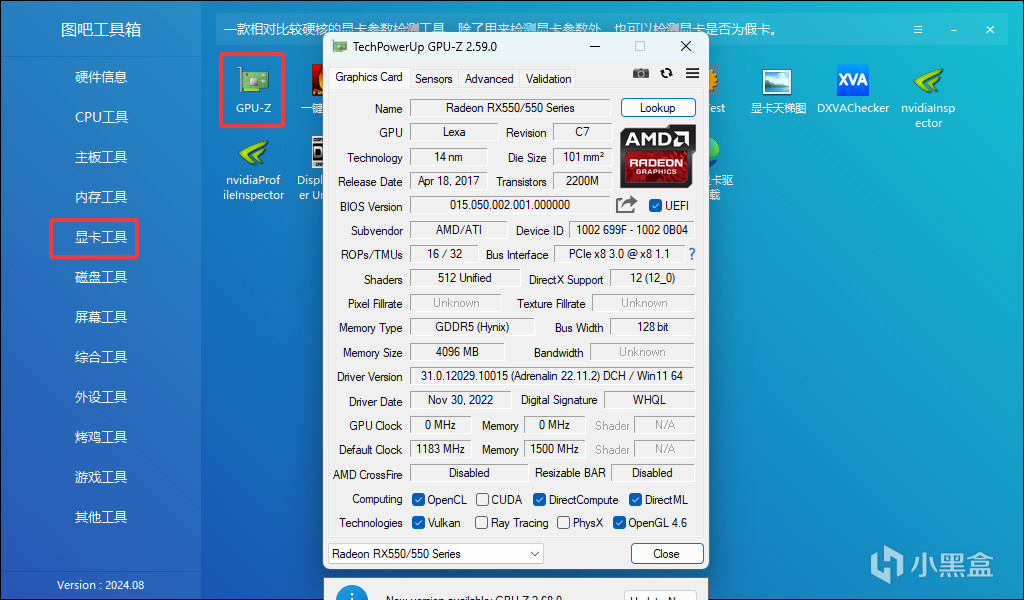
Task: Take a GPU-Z screenshot with the camera icon
Action: point(641,73)
